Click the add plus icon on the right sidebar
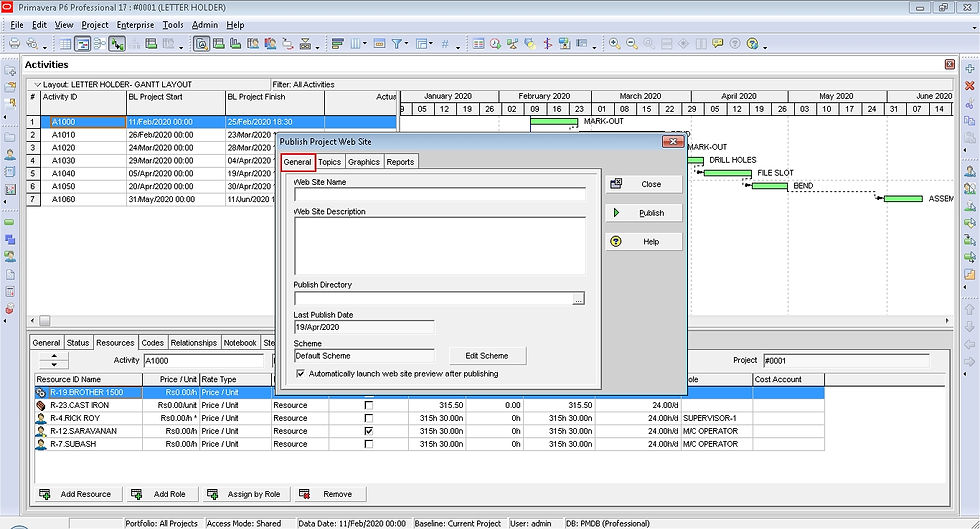The image size is (980, 529). [x=969, y=69]
